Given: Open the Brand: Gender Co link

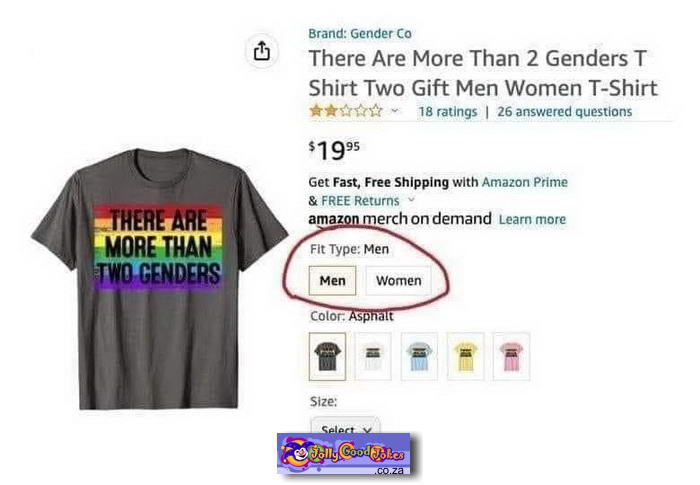Looking at the screenshot, I should pyautogui.click(x=360, y=33).
